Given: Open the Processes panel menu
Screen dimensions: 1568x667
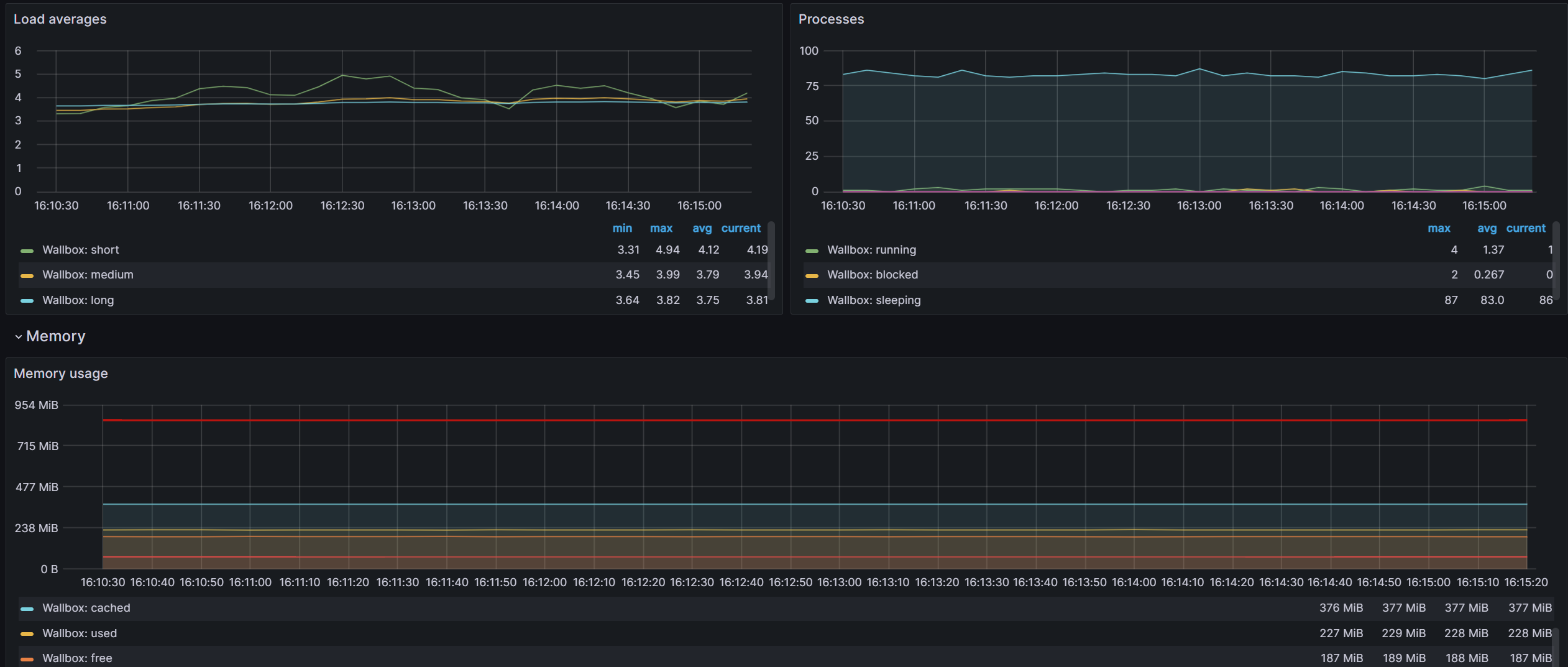Looking at the screenshot, I should coord(832,19).
